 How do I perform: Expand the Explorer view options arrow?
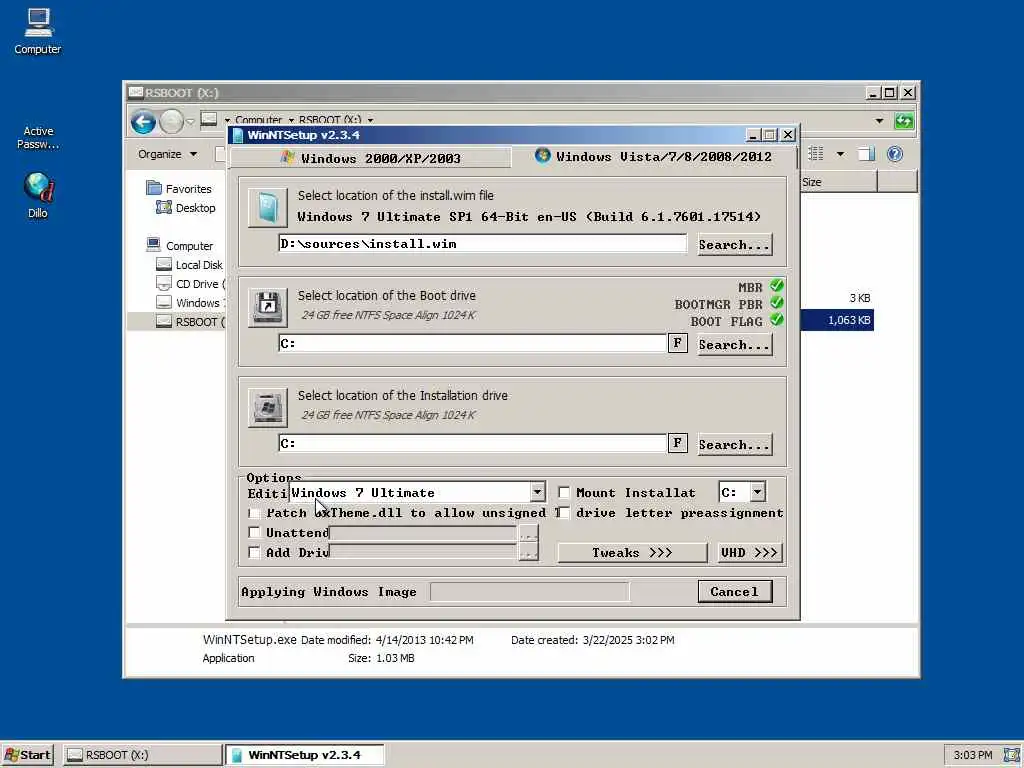click(x=840, y=154)
